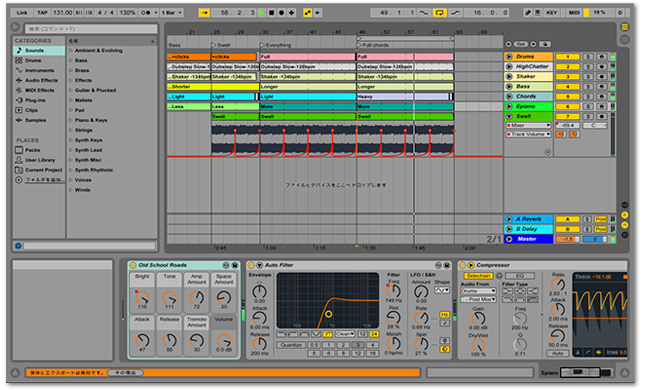Click the LFO Hz rate mode button
Viewport: 645px width, 390px height.
445,315
